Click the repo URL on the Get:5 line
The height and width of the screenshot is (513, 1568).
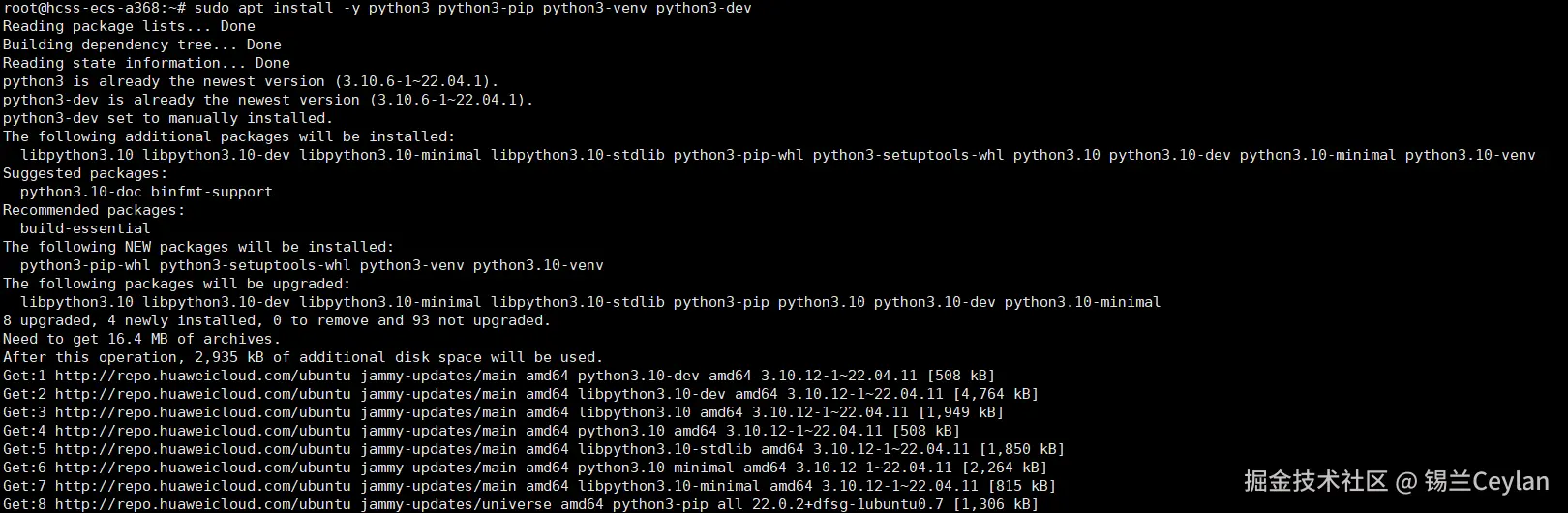(x=202, y=449)
